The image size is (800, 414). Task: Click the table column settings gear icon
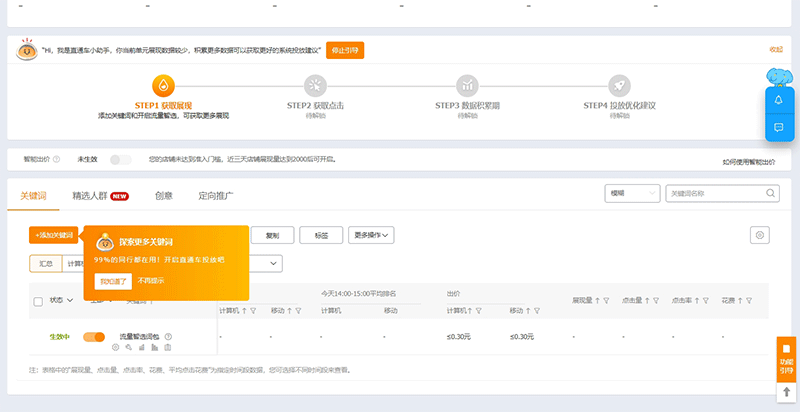click(x=760, y=235)
